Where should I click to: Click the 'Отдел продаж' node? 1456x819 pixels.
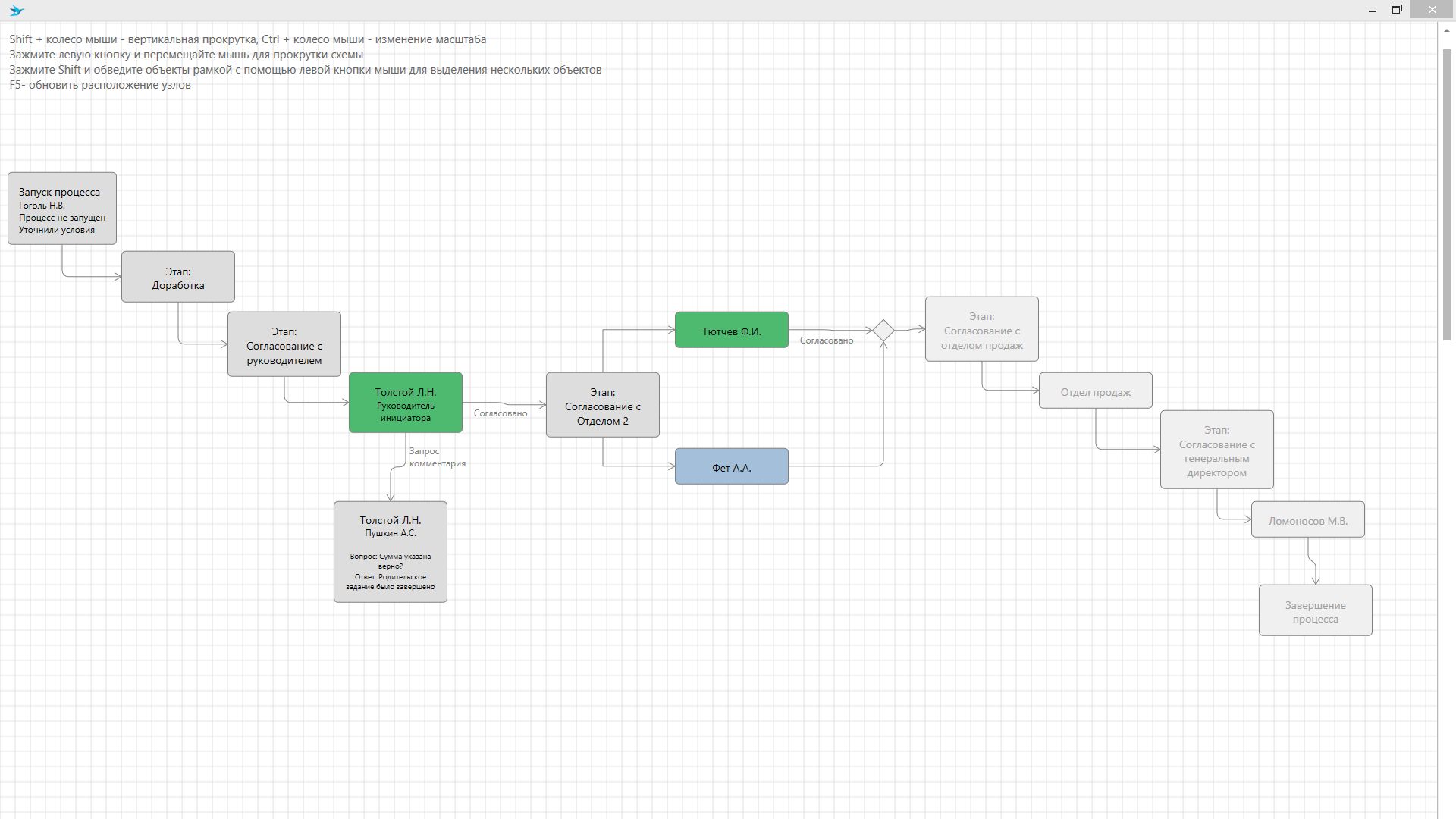1096,391
